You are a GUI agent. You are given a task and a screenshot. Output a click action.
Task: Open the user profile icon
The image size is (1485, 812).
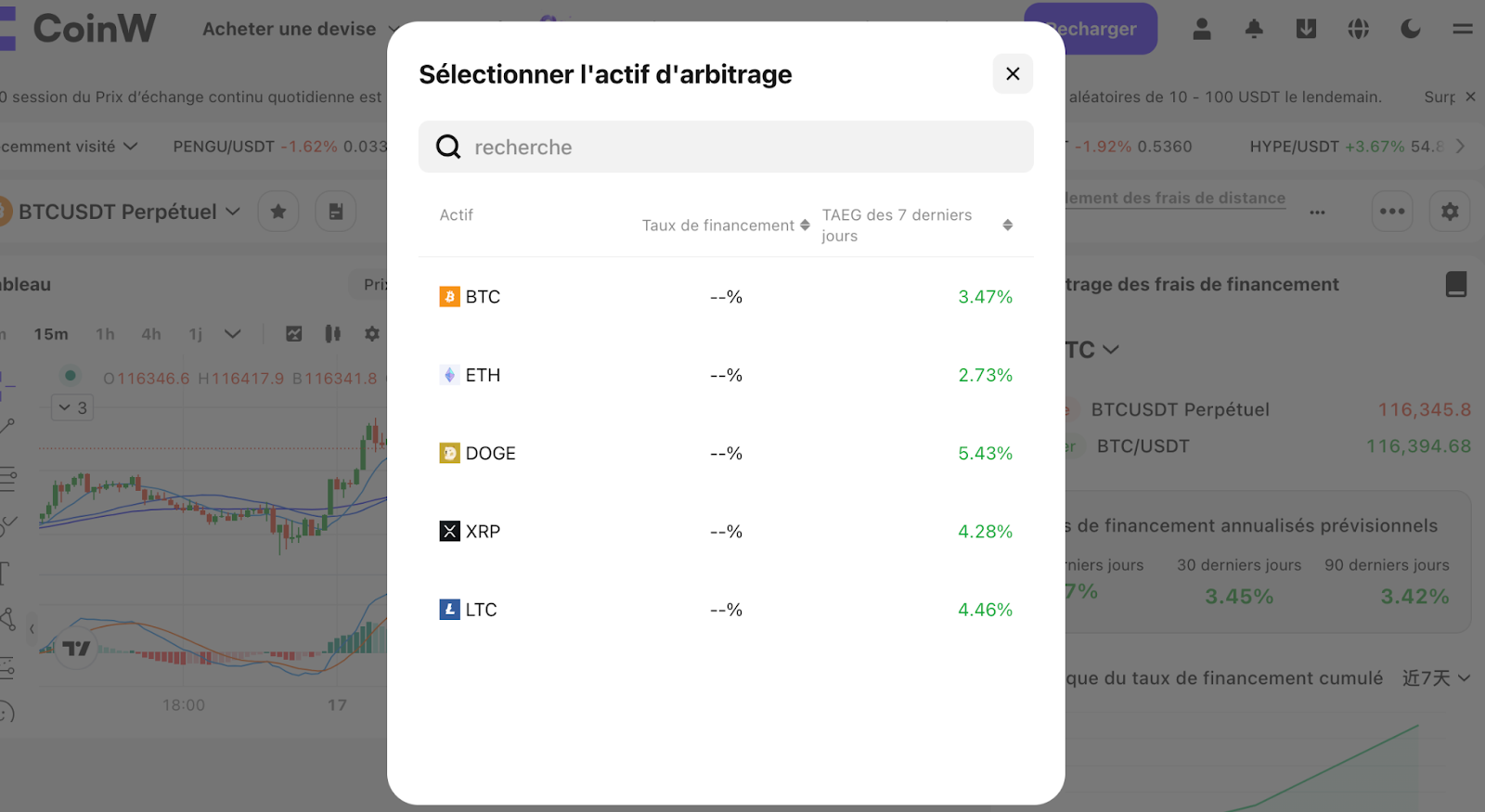point(1202,29)
